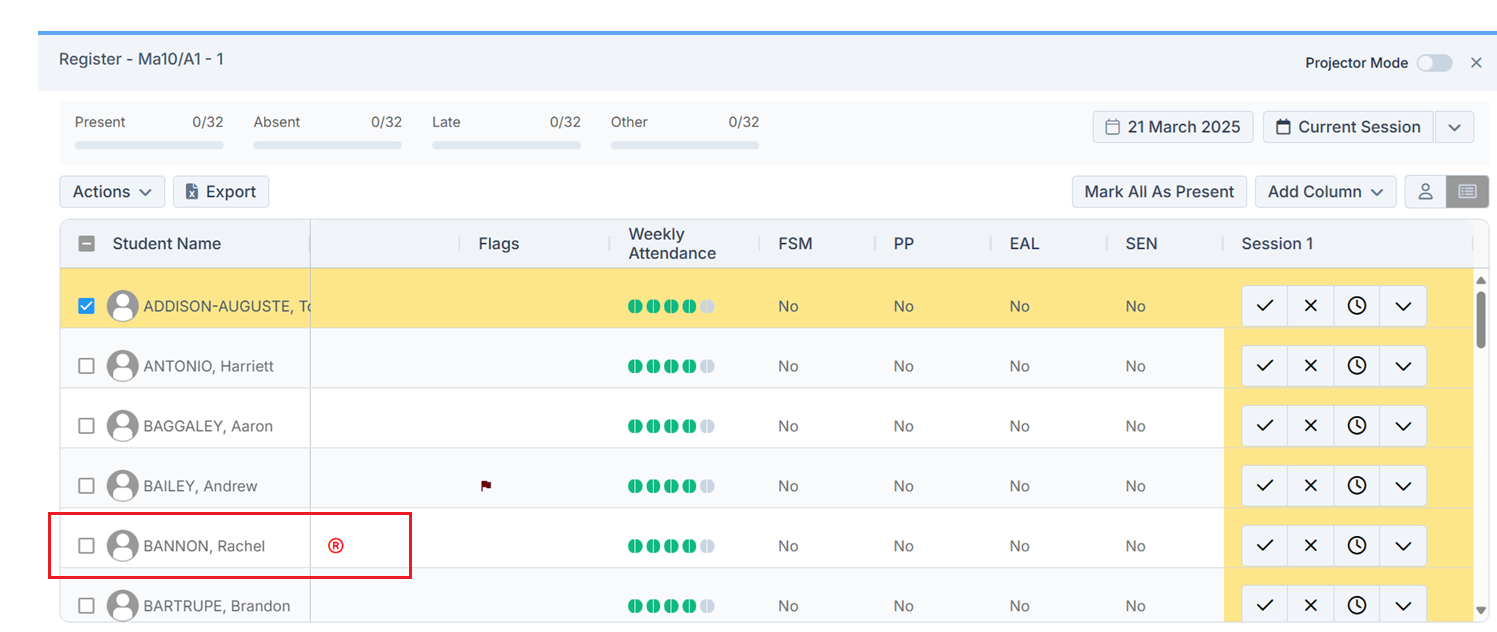This screenshot has height=632, width=1497.
Task: Mark ANTONIO, Harriett absent with X icon
Action: [1310, 366]
